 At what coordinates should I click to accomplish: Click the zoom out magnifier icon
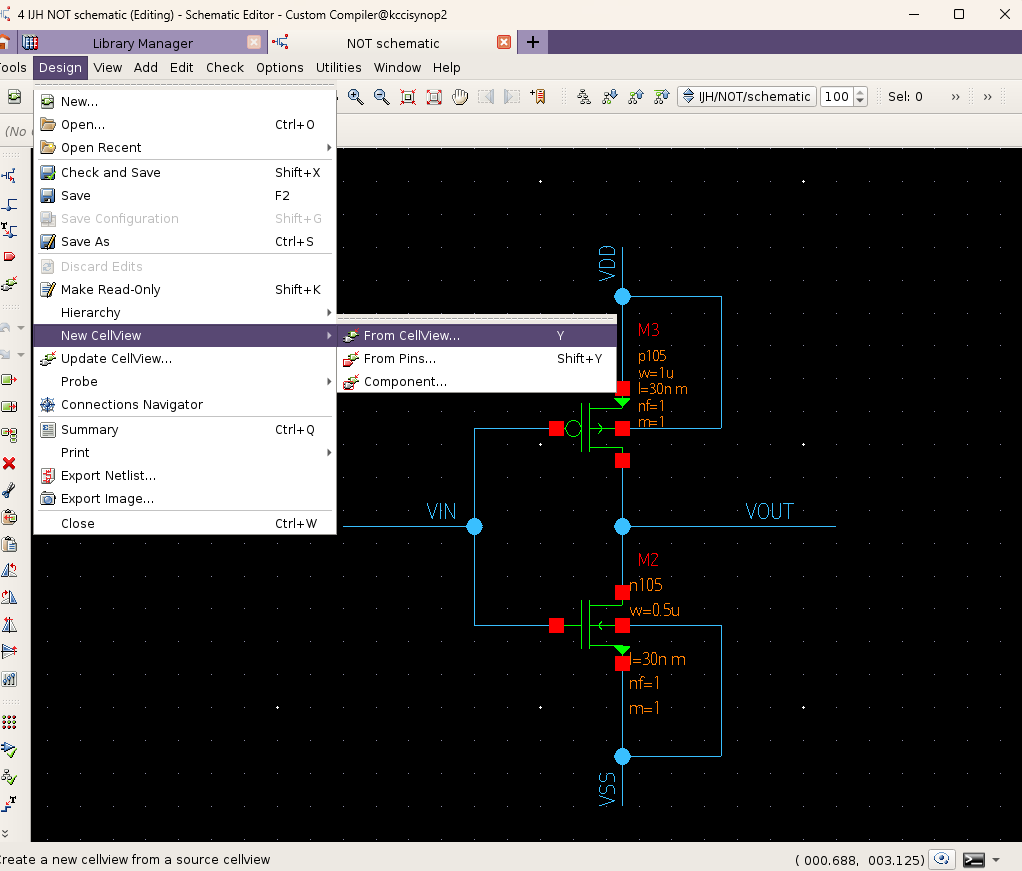point(382,97)
